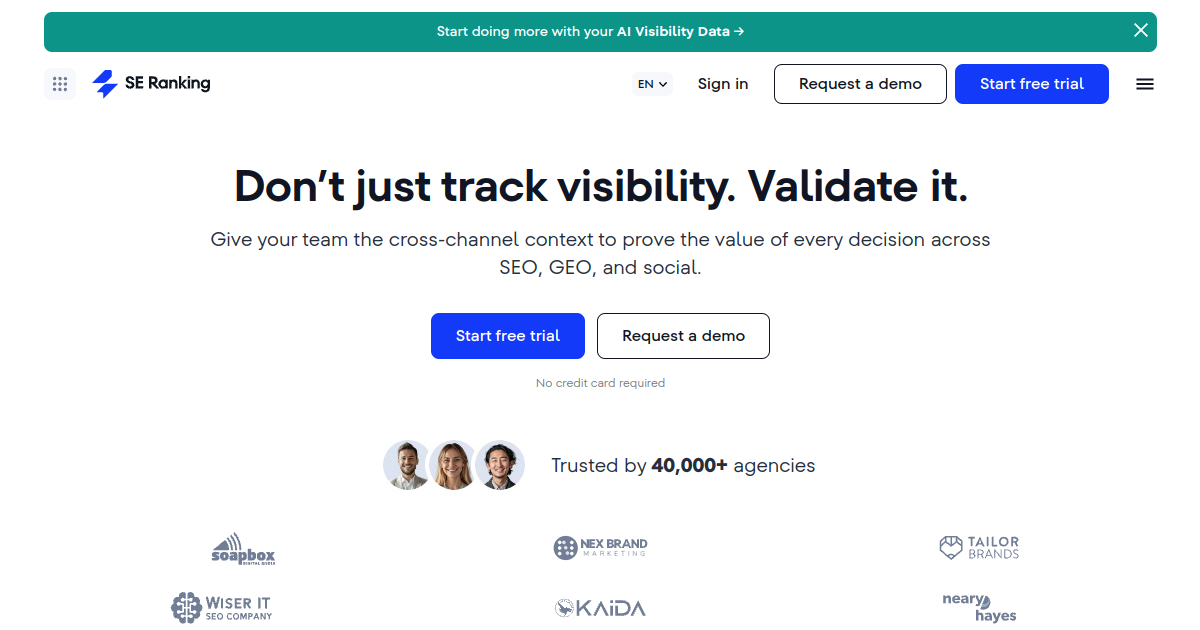The width and height of the screenshot is (1200, 630).
Task: Click hero Start free trial button
Action: coord(508,336)
